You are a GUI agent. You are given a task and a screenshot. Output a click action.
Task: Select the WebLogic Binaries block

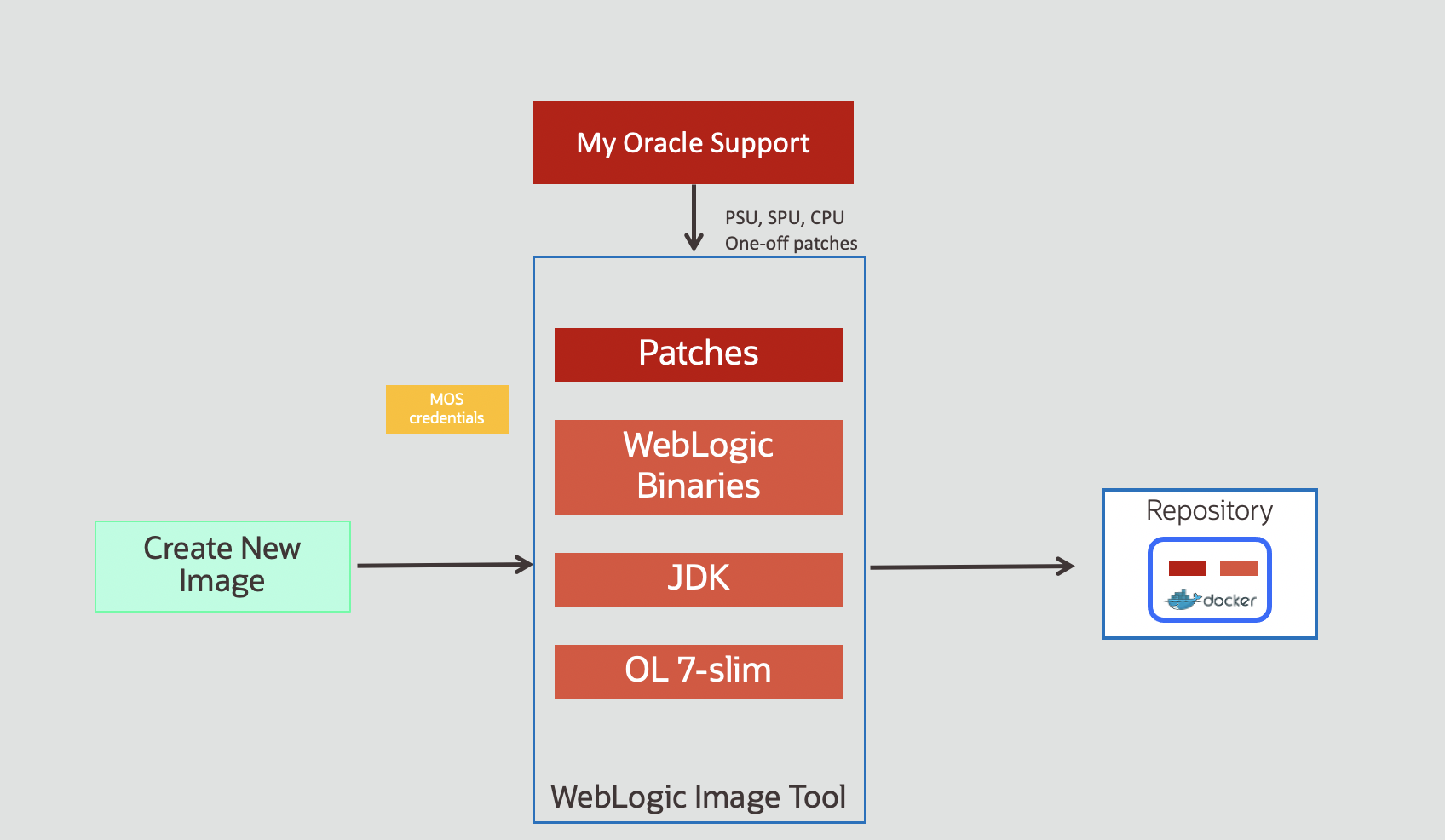click(699, 467)
